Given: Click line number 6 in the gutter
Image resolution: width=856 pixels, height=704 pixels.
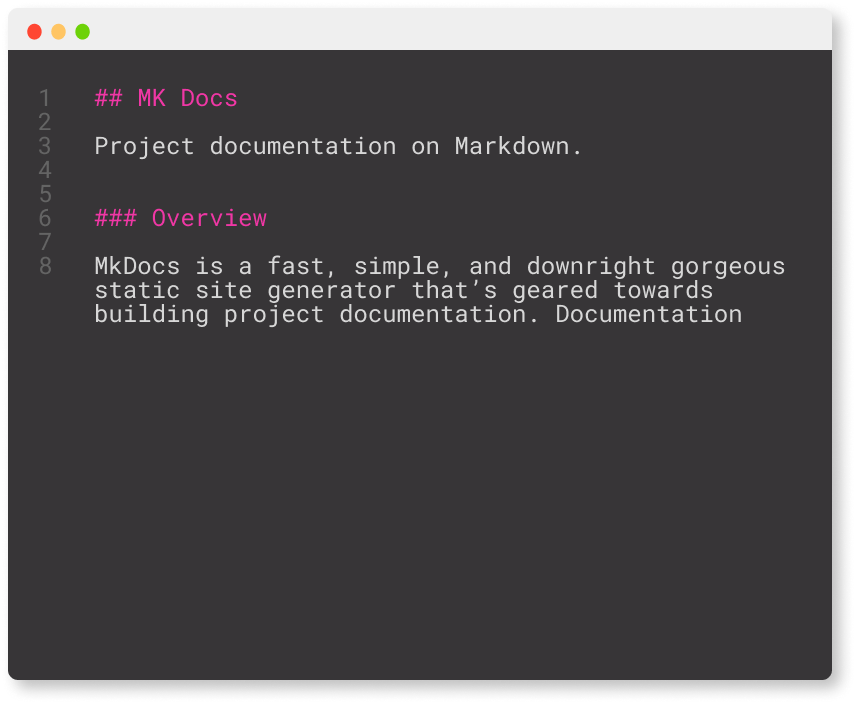Looking at the screenshot, I should [44, 218].
